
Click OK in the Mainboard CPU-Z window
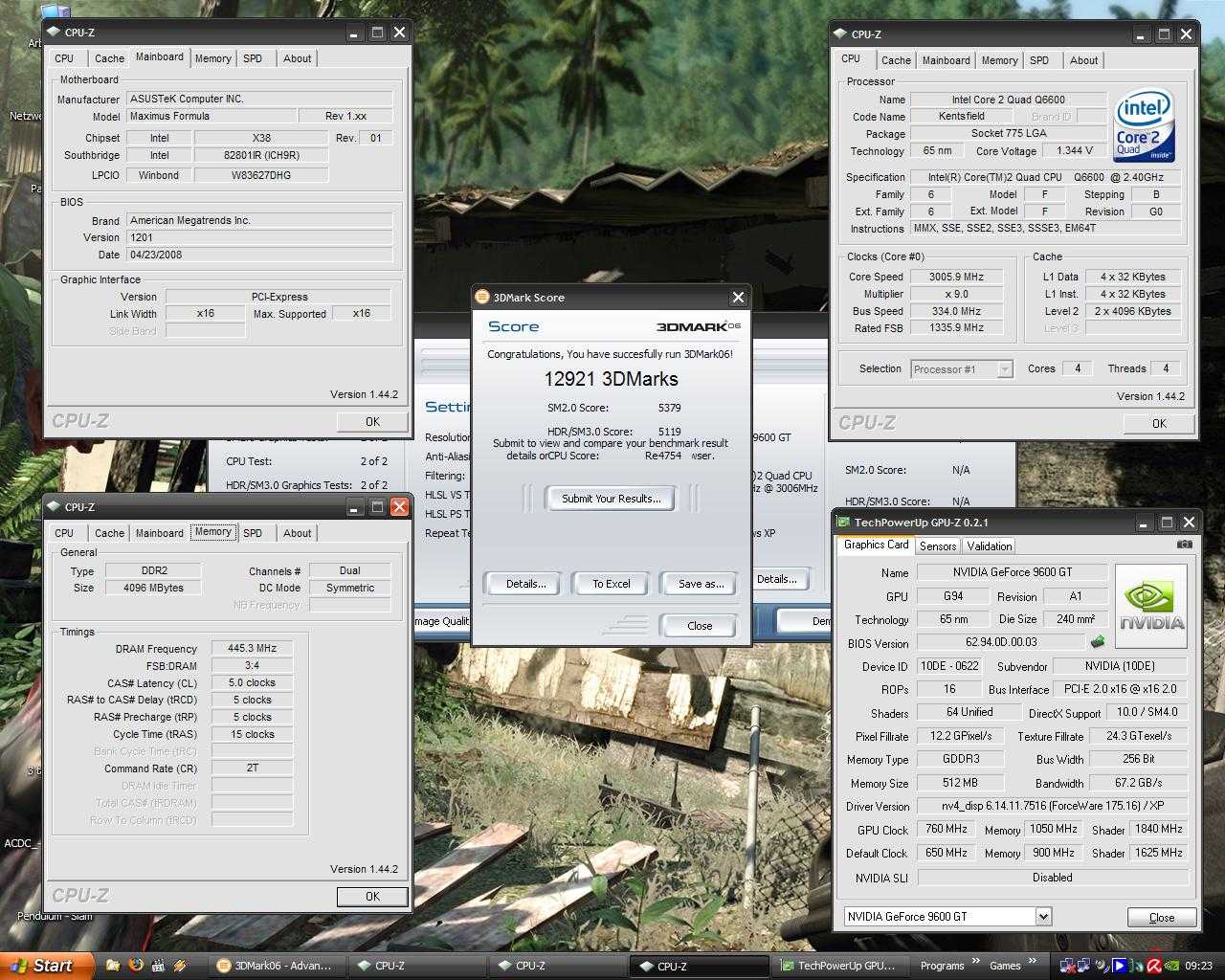[372, 421]
